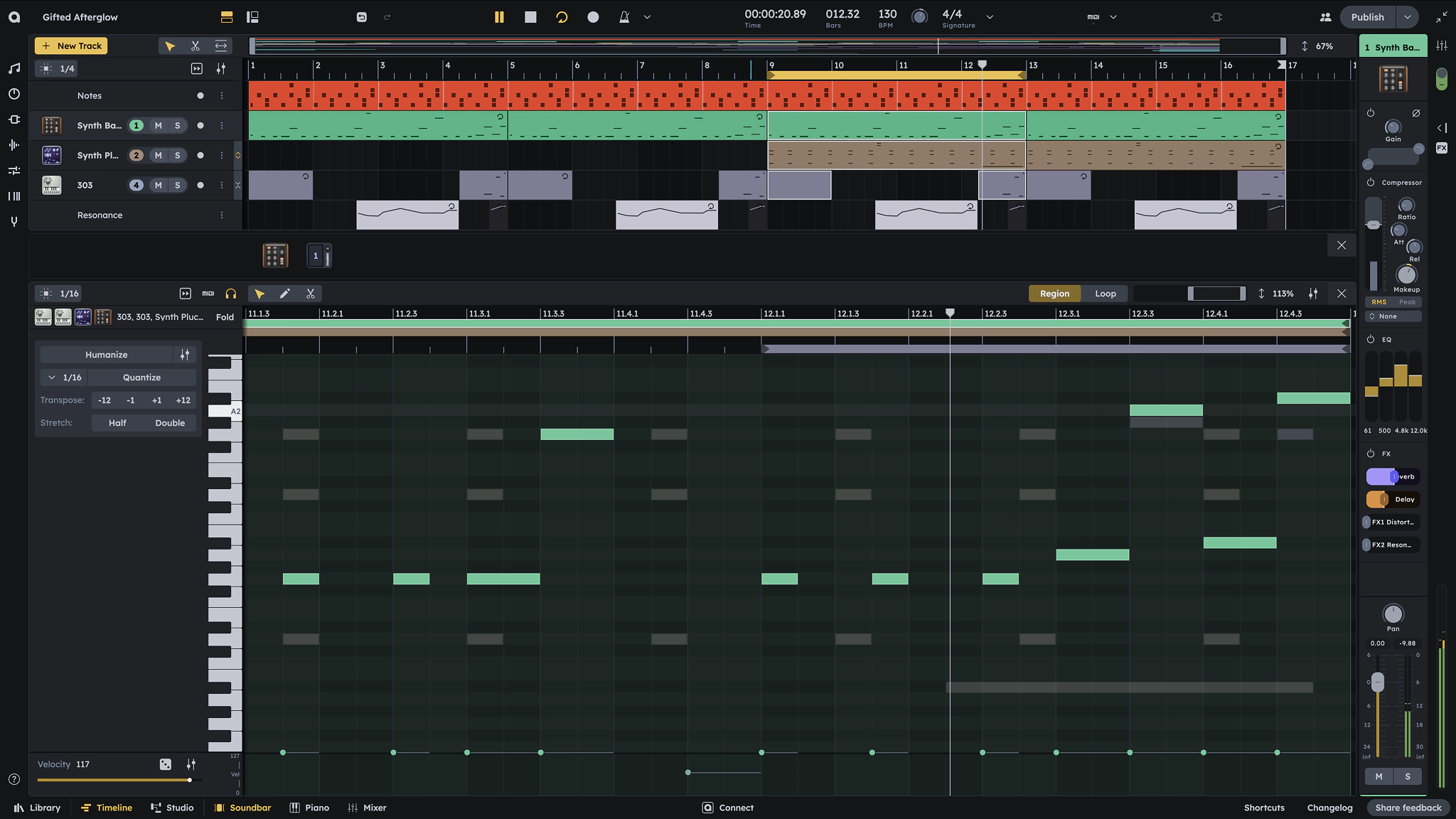
Task: Mute the Synth Pluck track
Action: 158,155
